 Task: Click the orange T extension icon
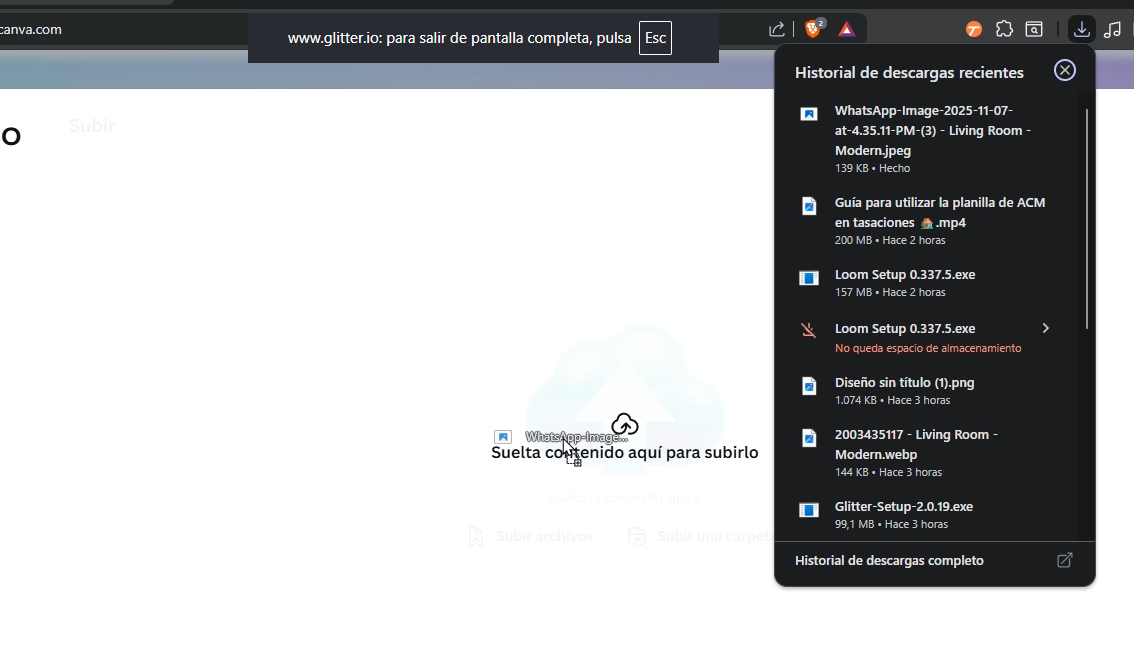(x=974, y=29)
